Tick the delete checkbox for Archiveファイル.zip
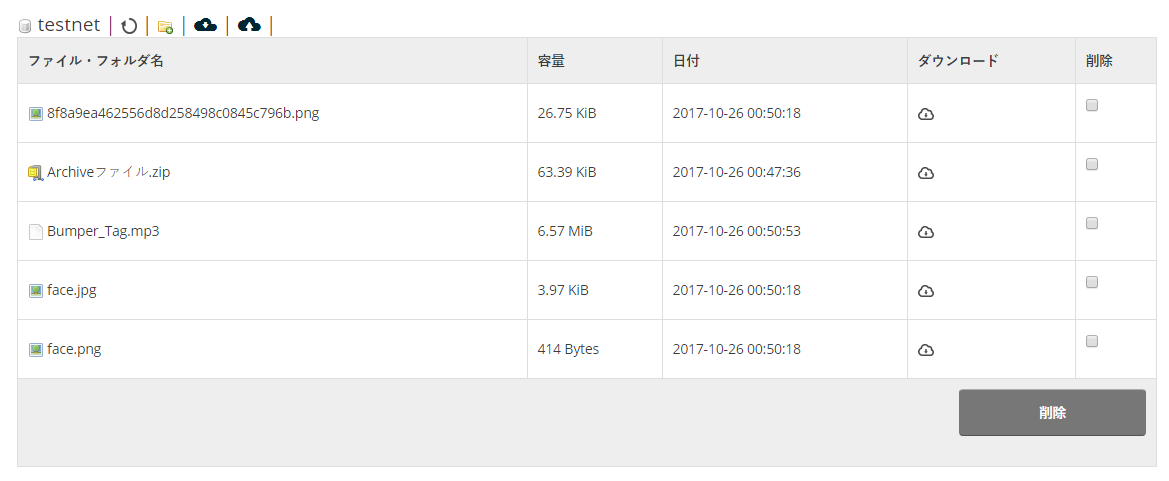 (x=1092, y=164)
